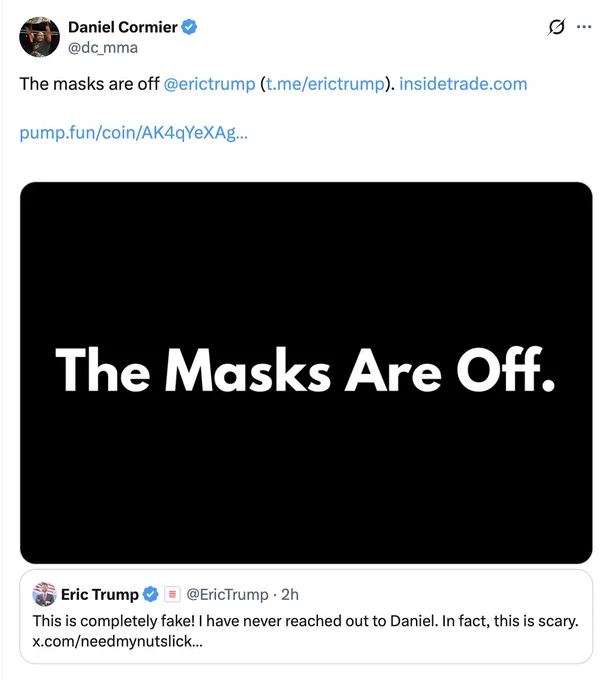Click Daniel Cormier's blue verified badge

point(189,27)
